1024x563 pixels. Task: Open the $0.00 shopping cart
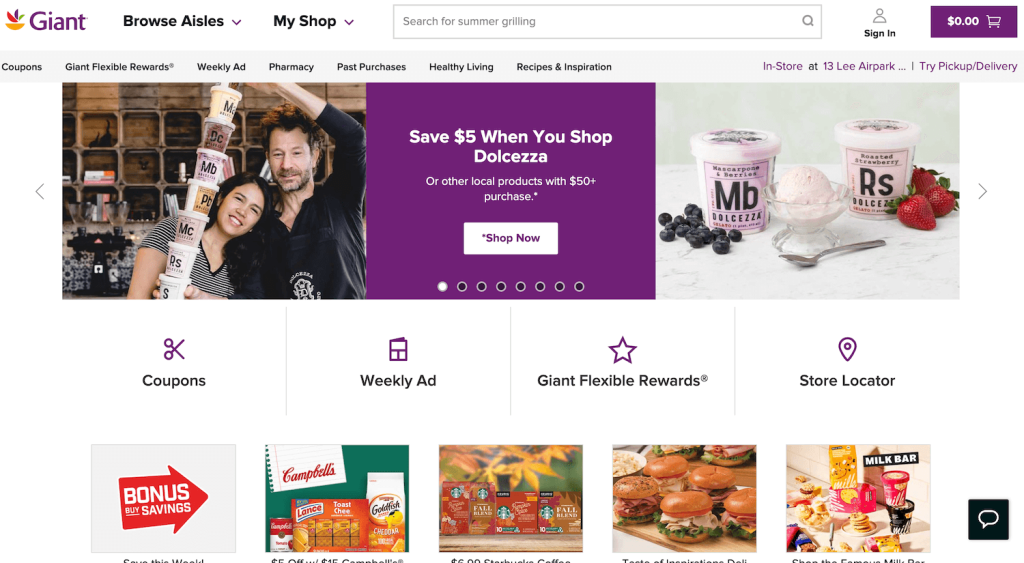(973, 21)
